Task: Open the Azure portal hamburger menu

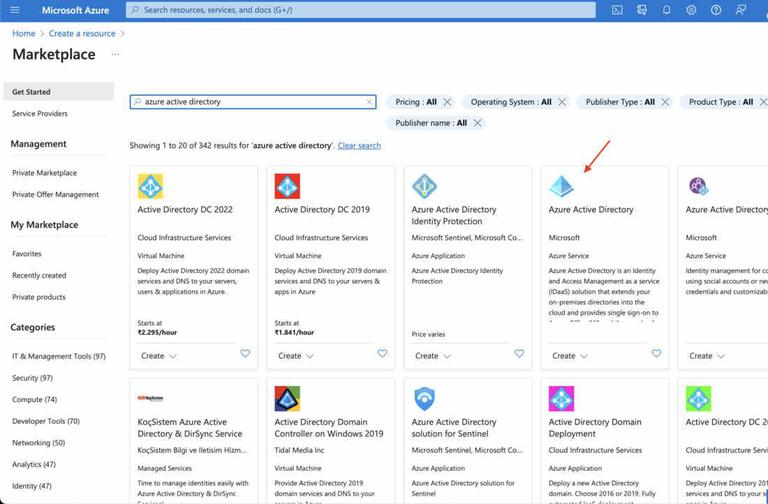Action: (15, 10)
